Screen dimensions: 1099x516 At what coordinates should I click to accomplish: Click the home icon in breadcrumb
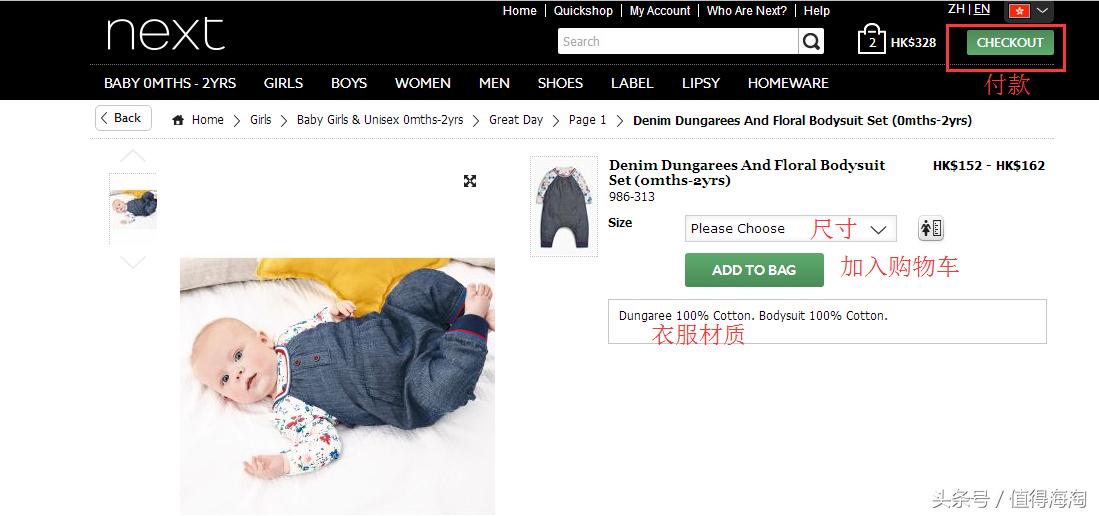tap(178, 120)
